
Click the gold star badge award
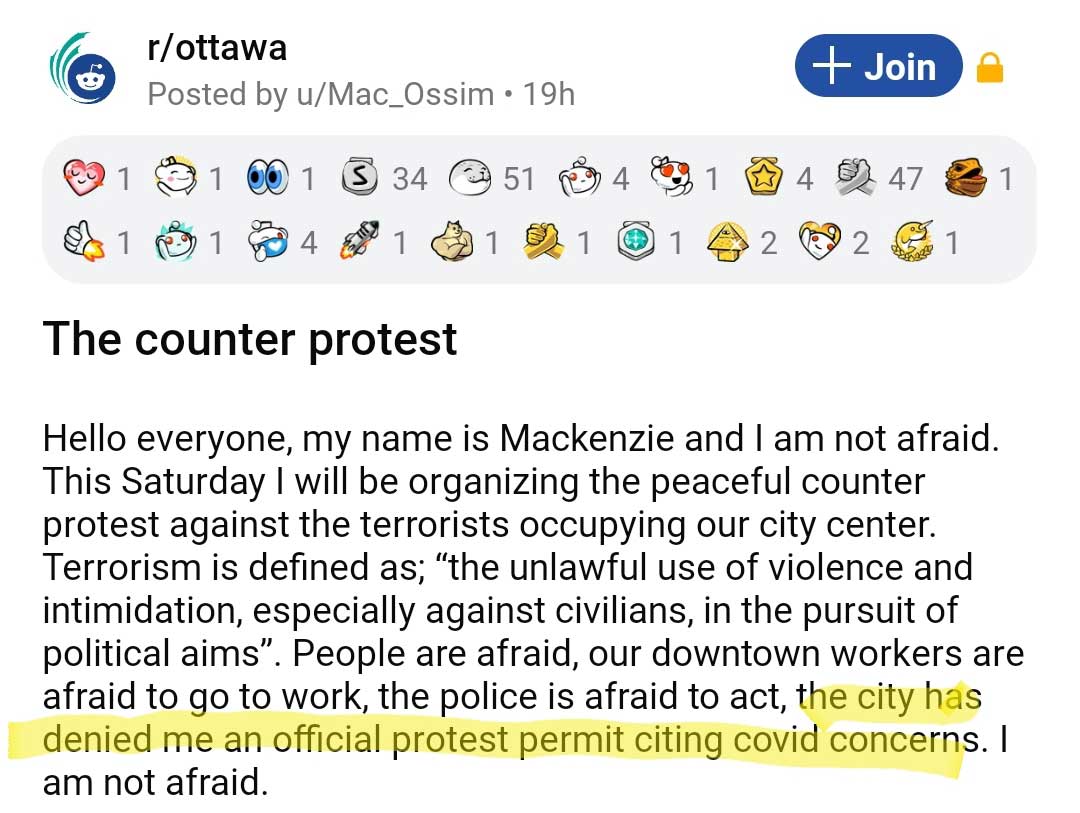click(x=764, y=179)
